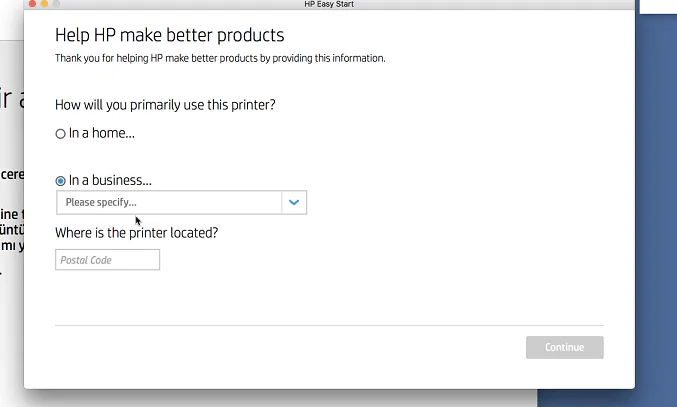Click the separator line above Continue
The height and width of the screenshot is (407, 677).
pos(329,325)
